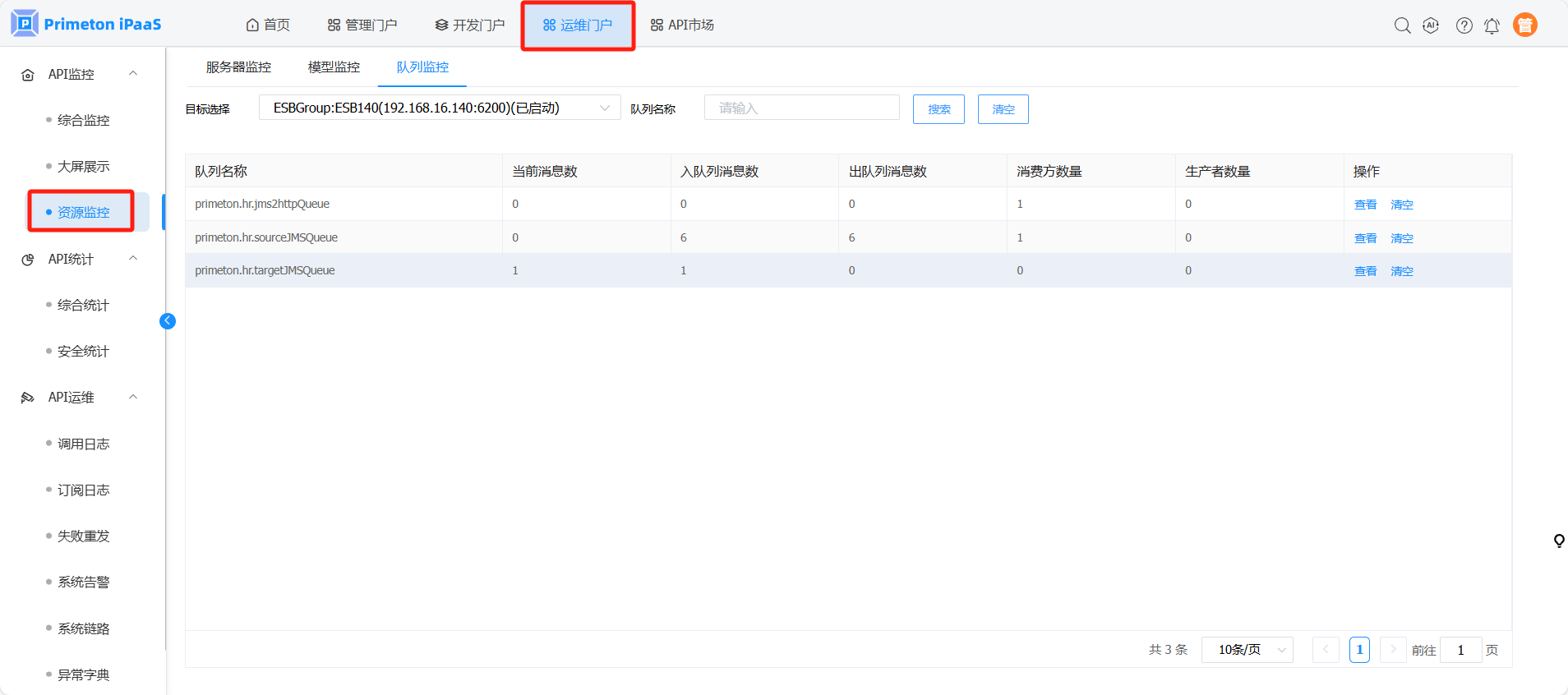
Task: Click the 前往 page number input box
Action: [x=1460, y=650]
